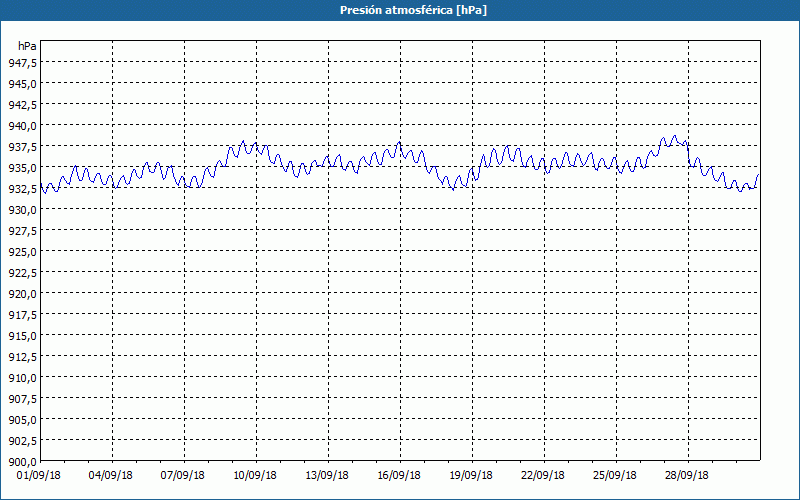Viewport: 800px width, 500px height.
Task: Click the 01/09/18 date label
Action: point(39,475)
